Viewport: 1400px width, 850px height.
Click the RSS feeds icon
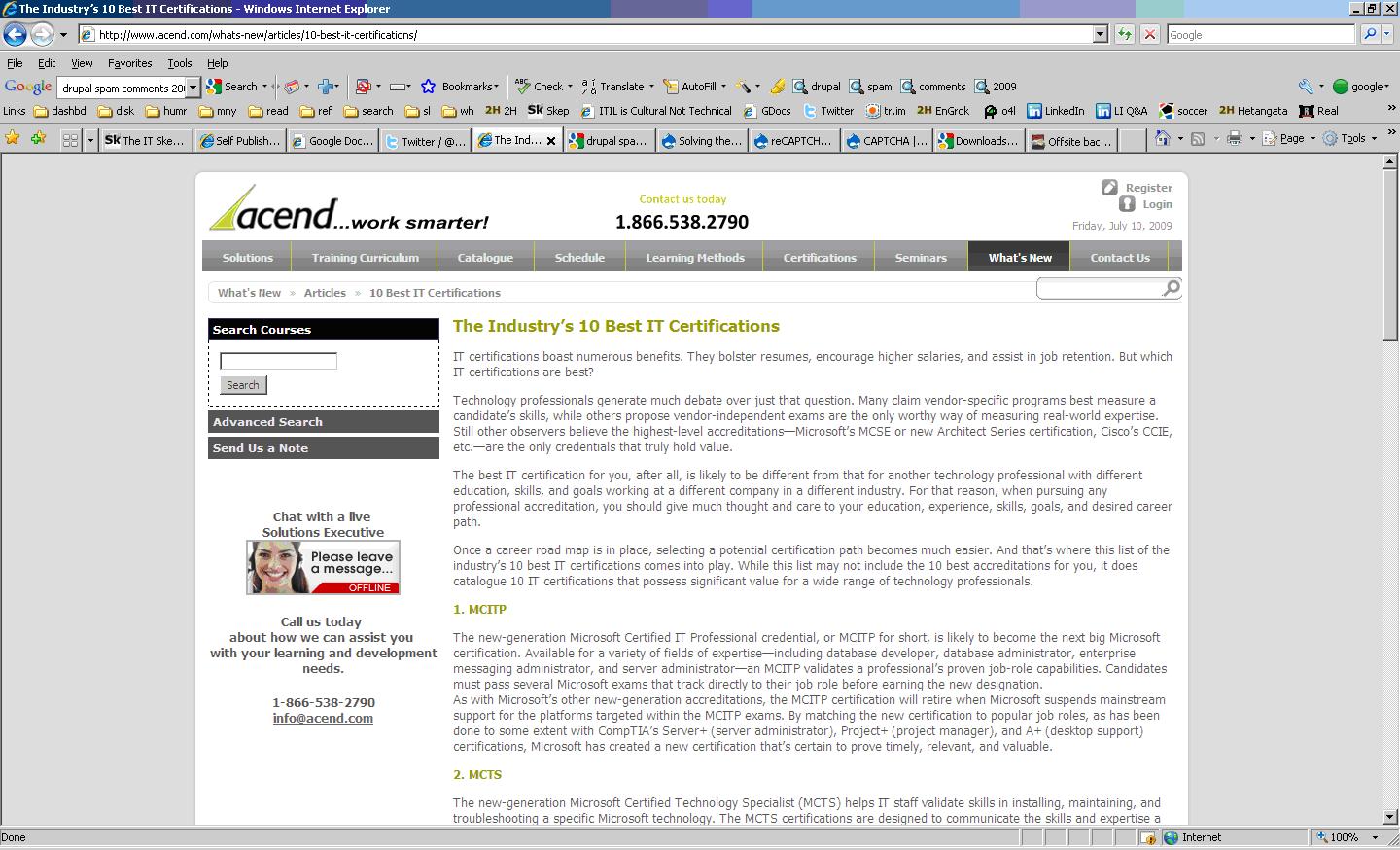pyautogui.click(x=1199, y=139)
